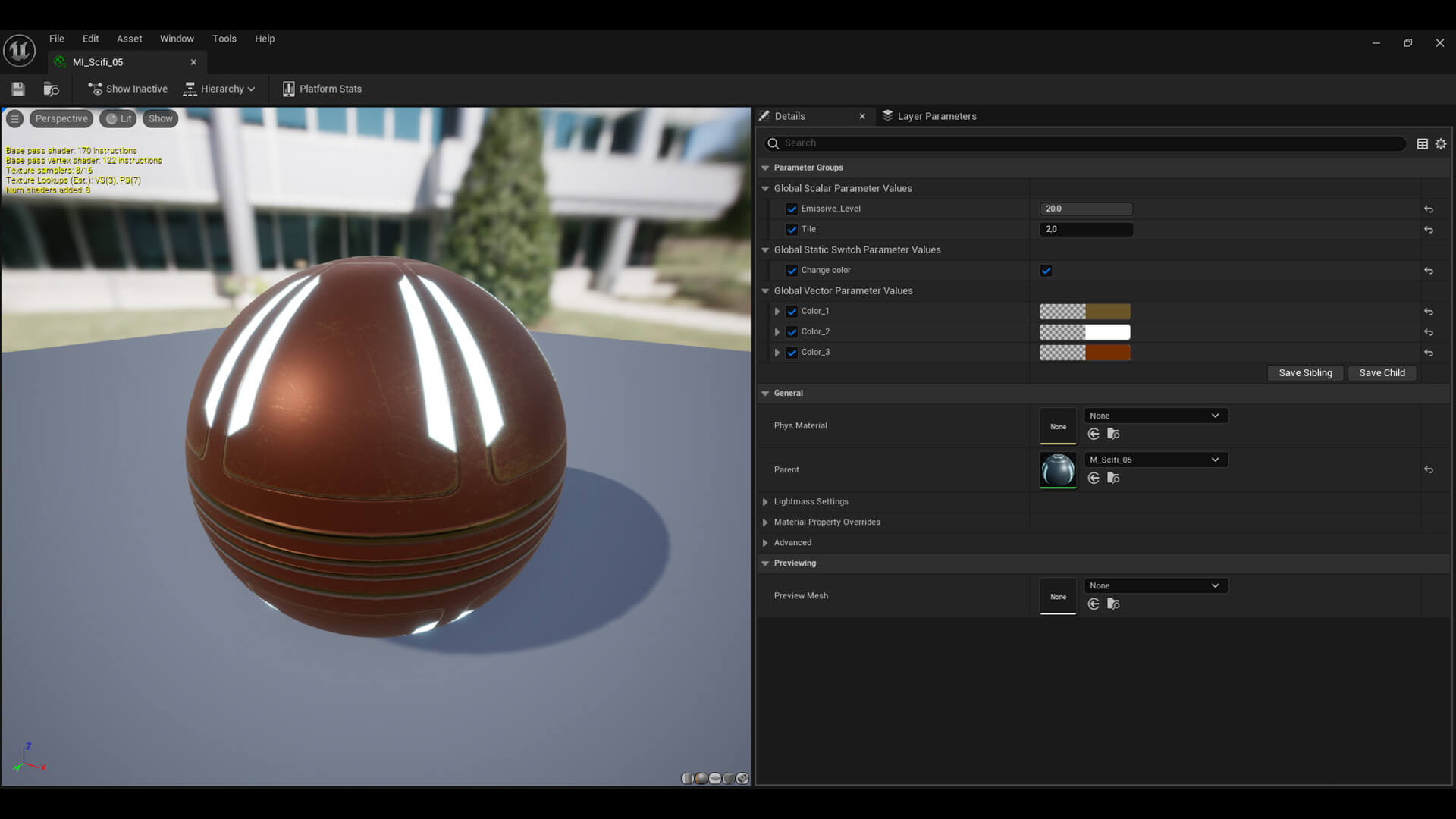Viewport: 1456px width, 819px height.
Task: Reset Color_3 to default value
Action: click(x=1429, y=353)
